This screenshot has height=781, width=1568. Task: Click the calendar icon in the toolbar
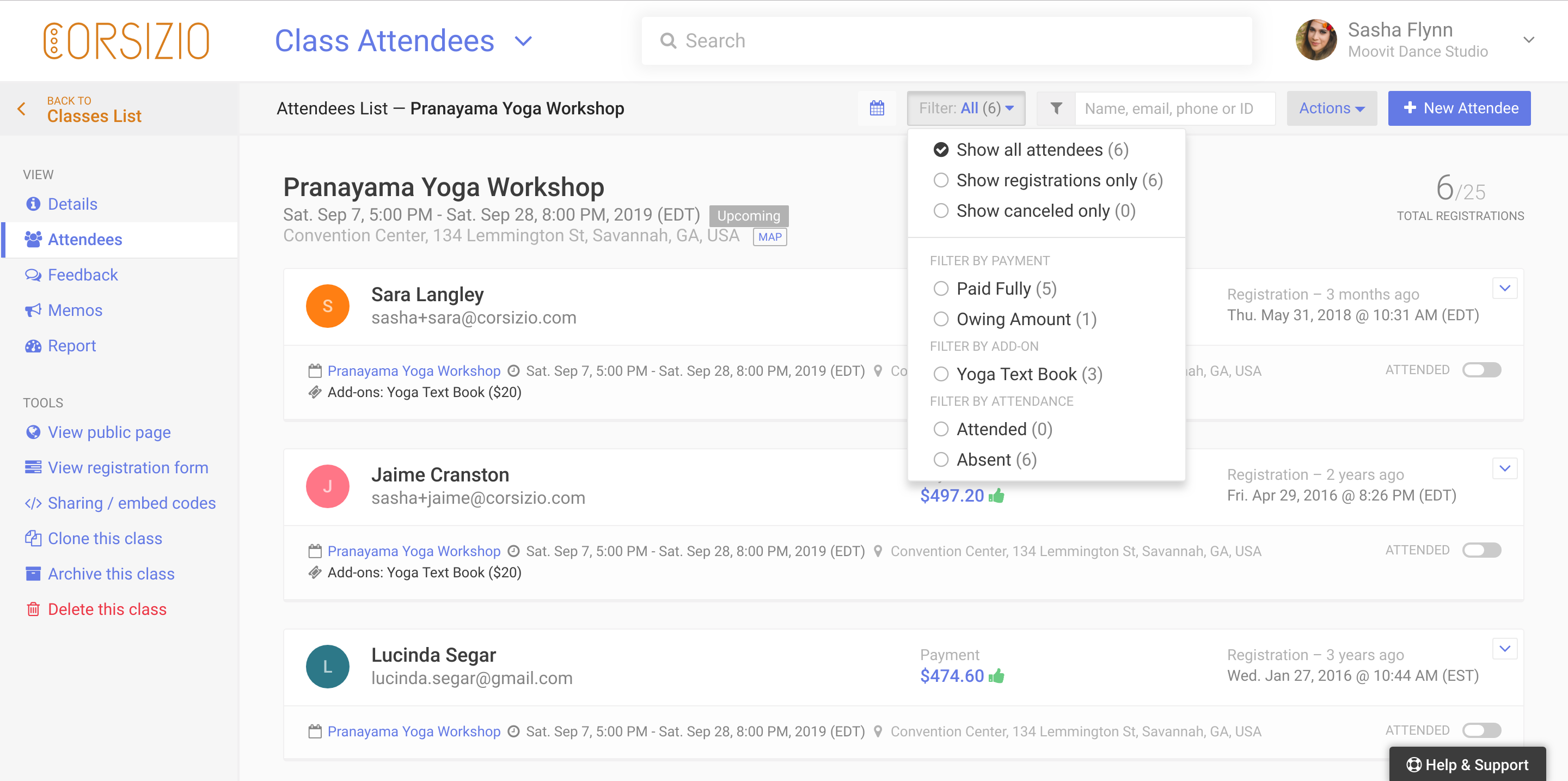(877, 108)
